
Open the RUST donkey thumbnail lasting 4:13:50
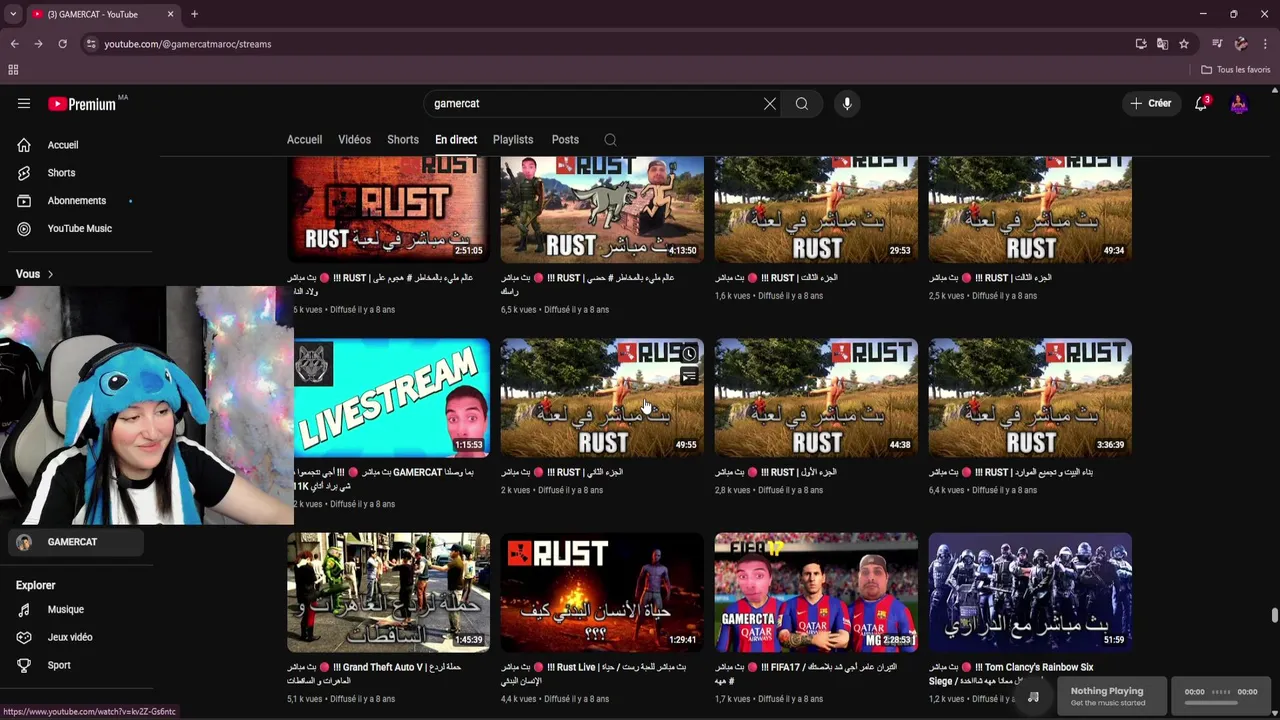[x=602, y=209]
